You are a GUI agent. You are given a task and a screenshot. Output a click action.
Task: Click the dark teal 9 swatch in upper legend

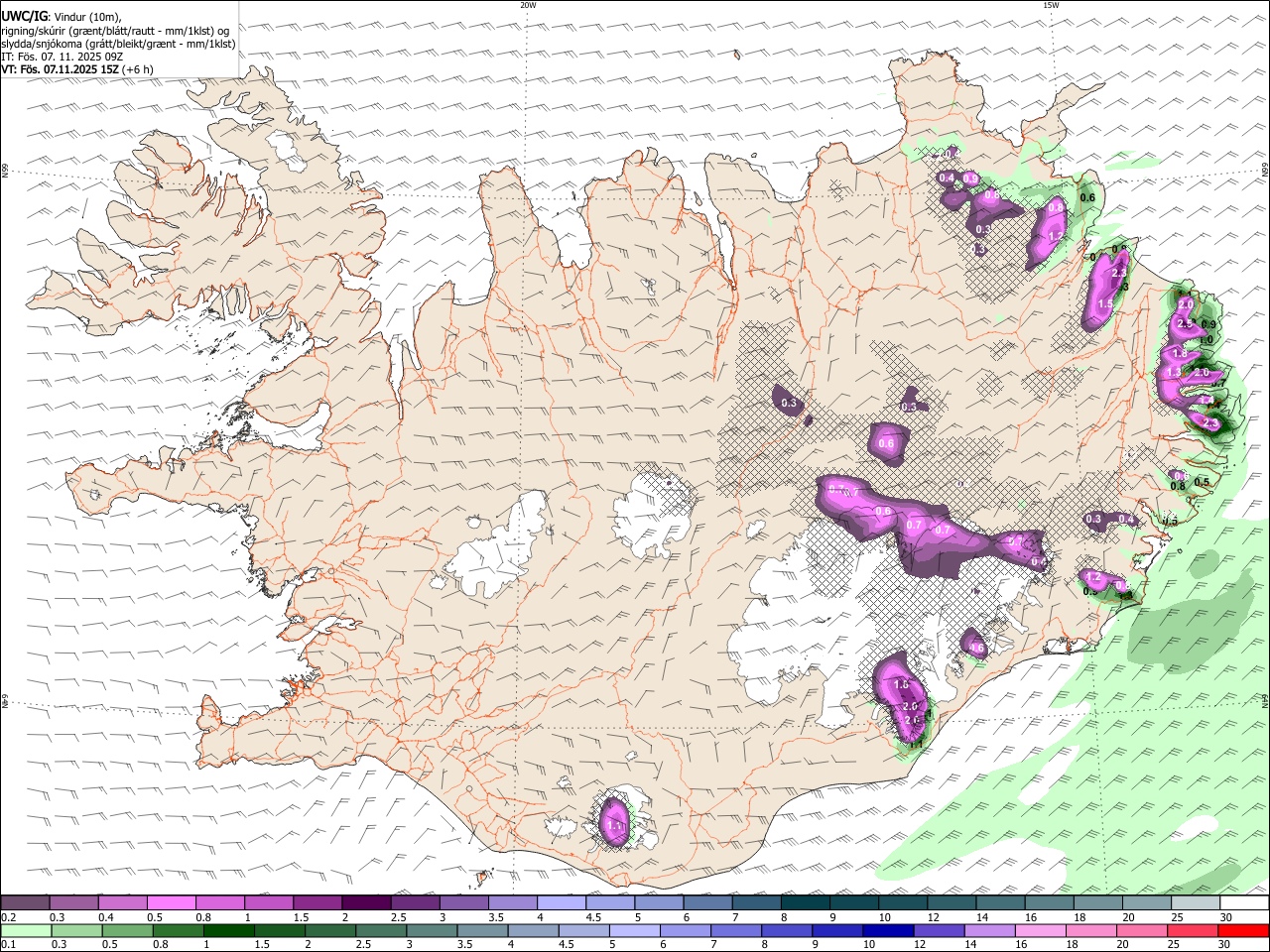(852, 902)
